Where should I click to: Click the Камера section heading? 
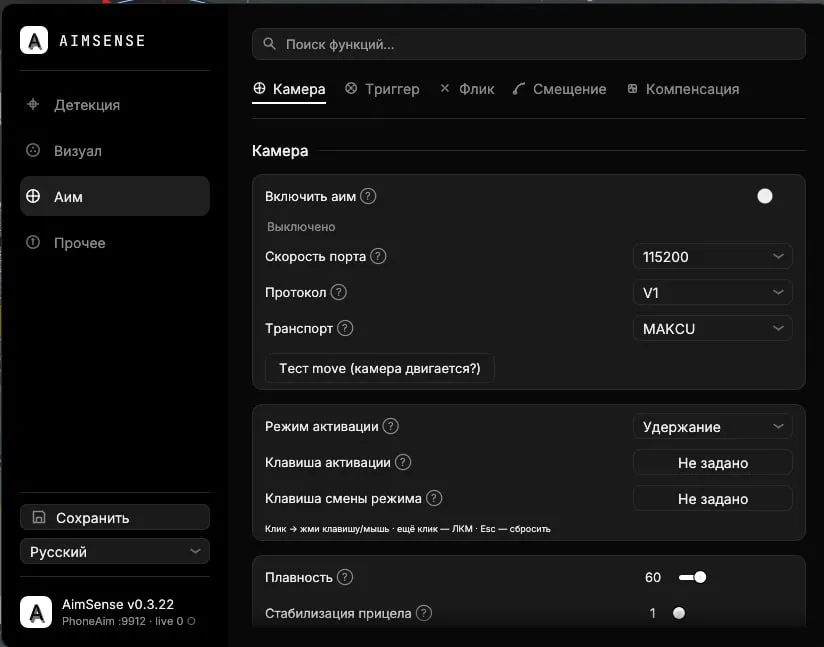tap(280, 151)
